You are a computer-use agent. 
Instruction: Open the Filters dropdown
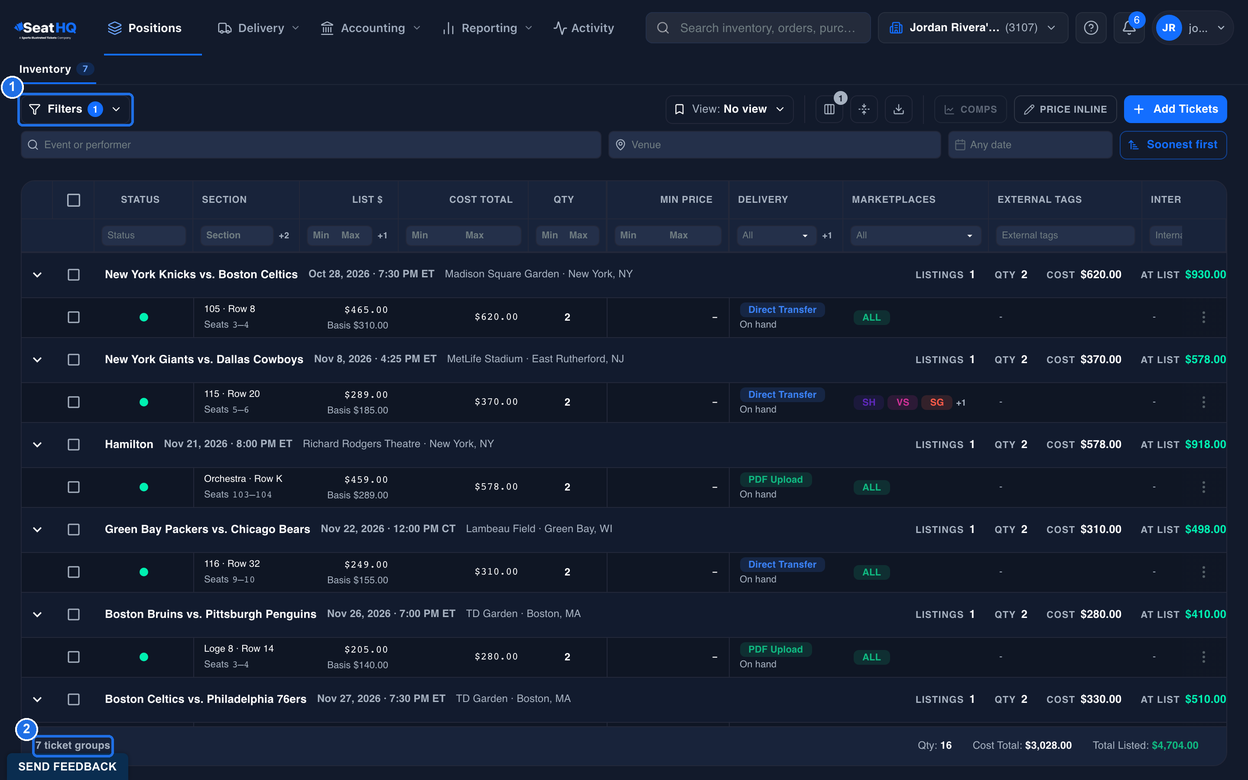coord(75,109)
